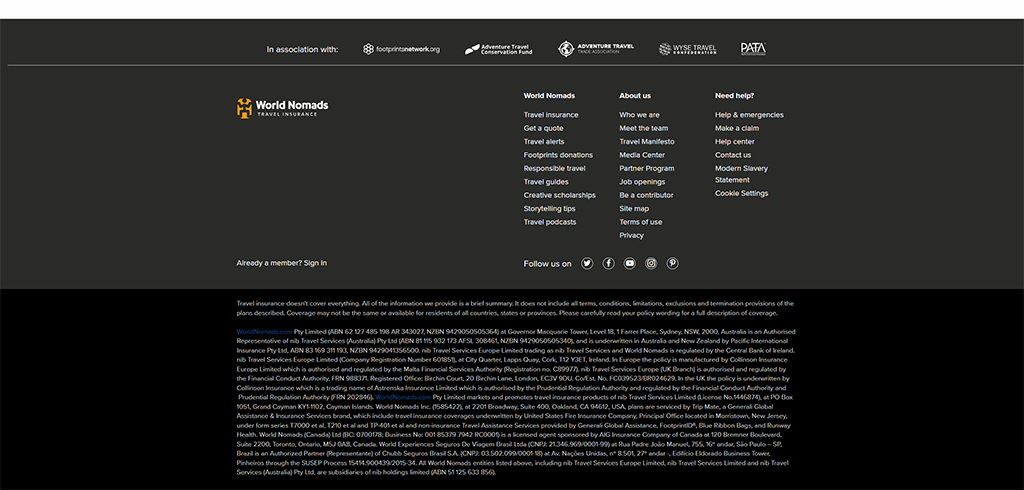Open the footprintsnetwork.org partner logo

coord(401,49)
